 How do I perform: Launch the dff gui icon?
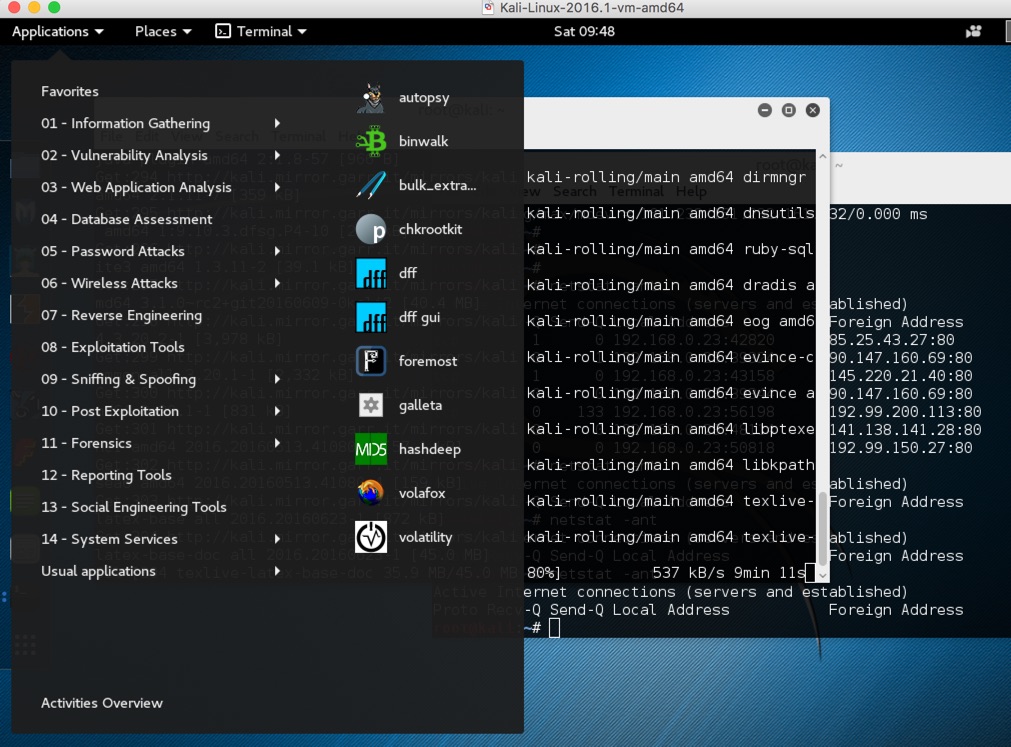tap(371, 317)
